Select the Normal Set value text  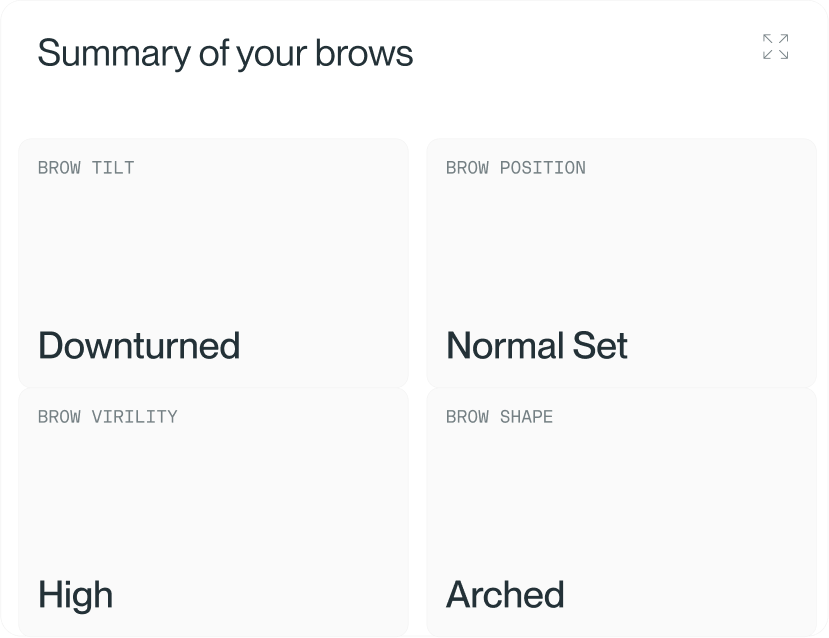[537, 345]
